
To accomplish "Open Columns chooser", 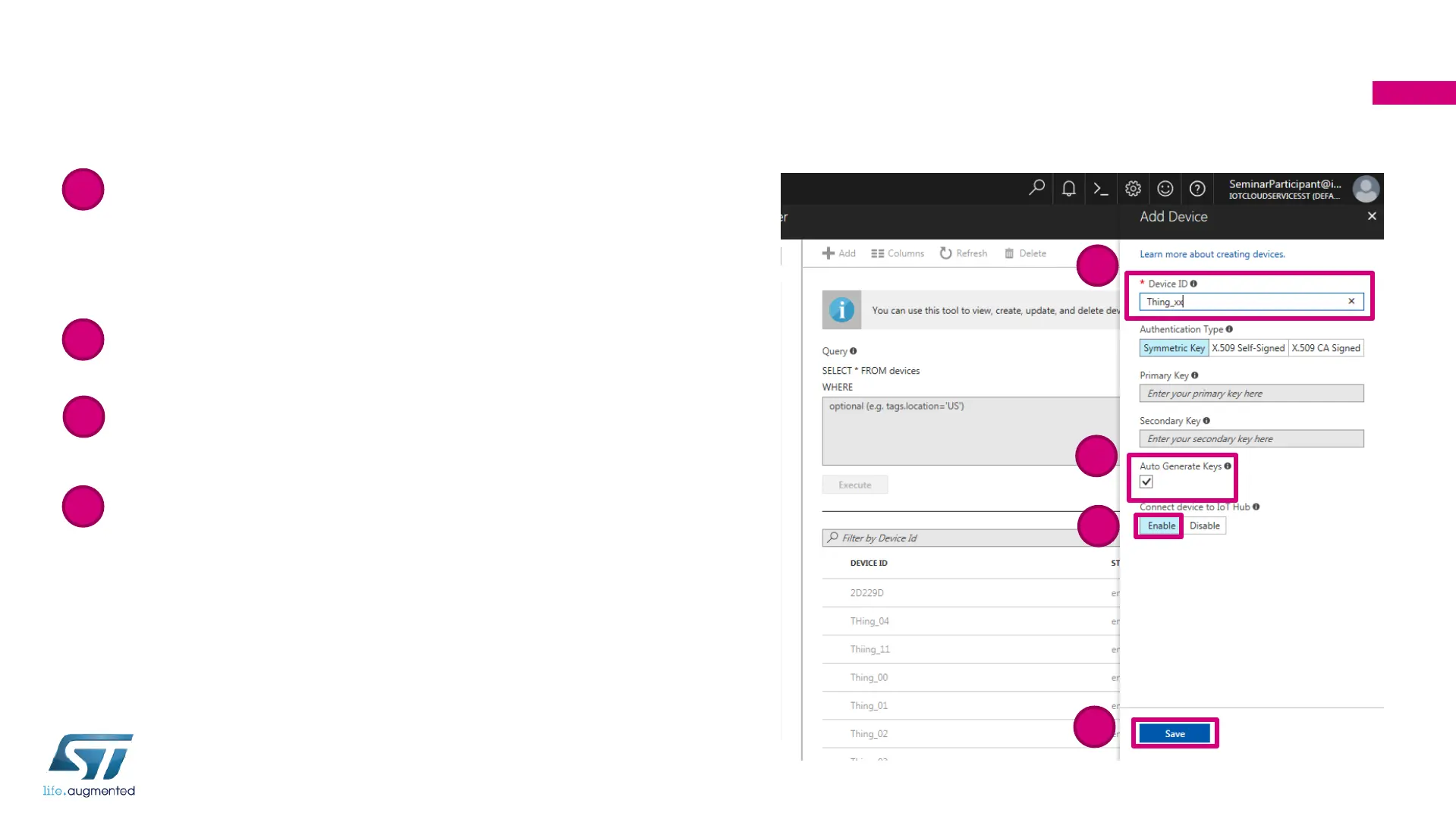I will [x=898, y=253].
